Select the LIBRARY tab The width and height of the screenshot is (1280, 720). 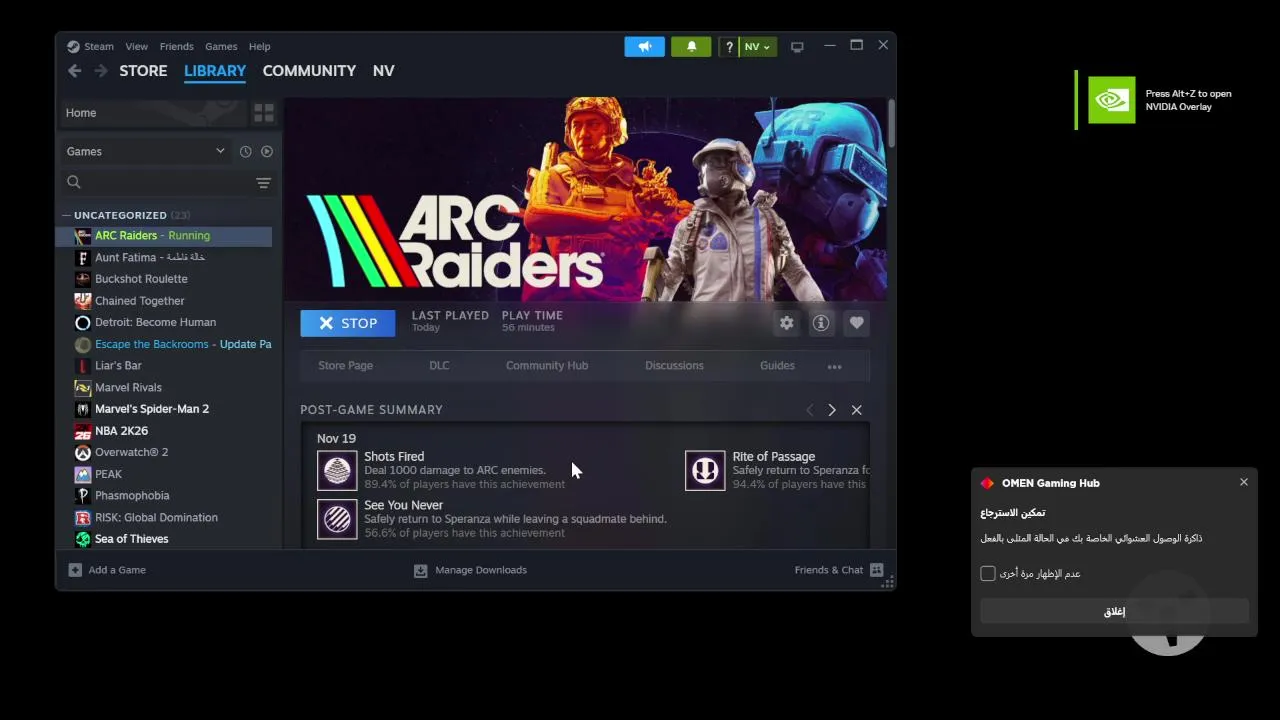[x=215, y=71]
